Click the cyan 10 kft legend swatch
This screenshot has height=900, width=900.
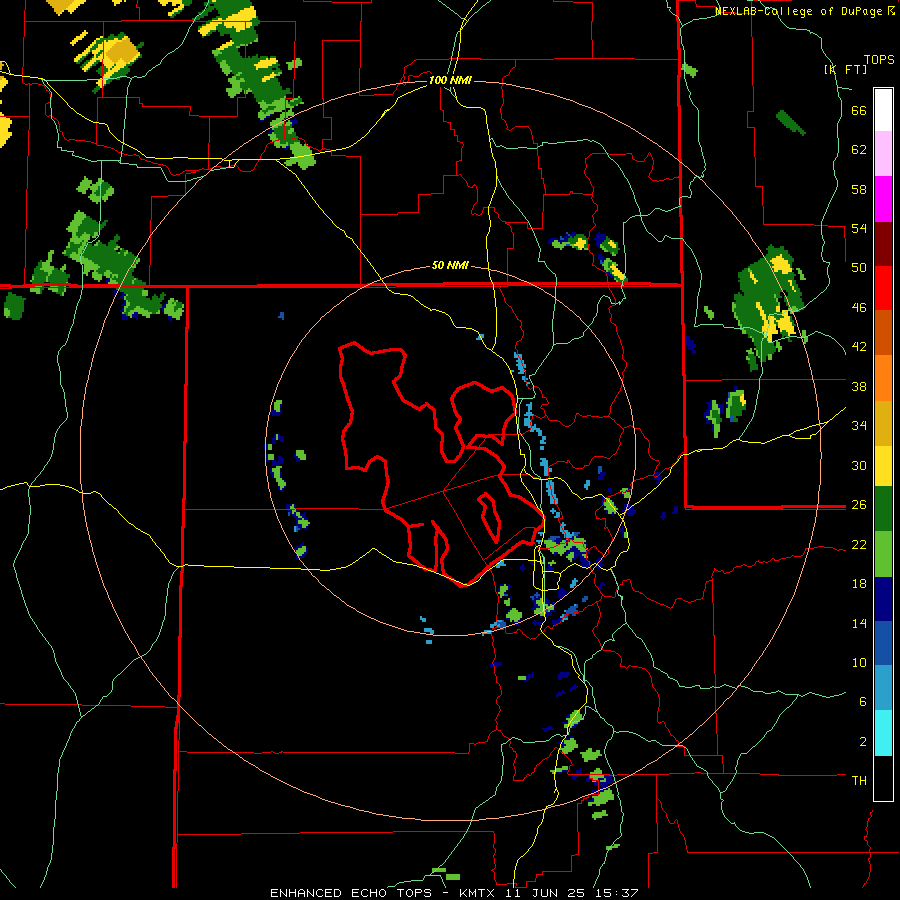click(883, 733)
